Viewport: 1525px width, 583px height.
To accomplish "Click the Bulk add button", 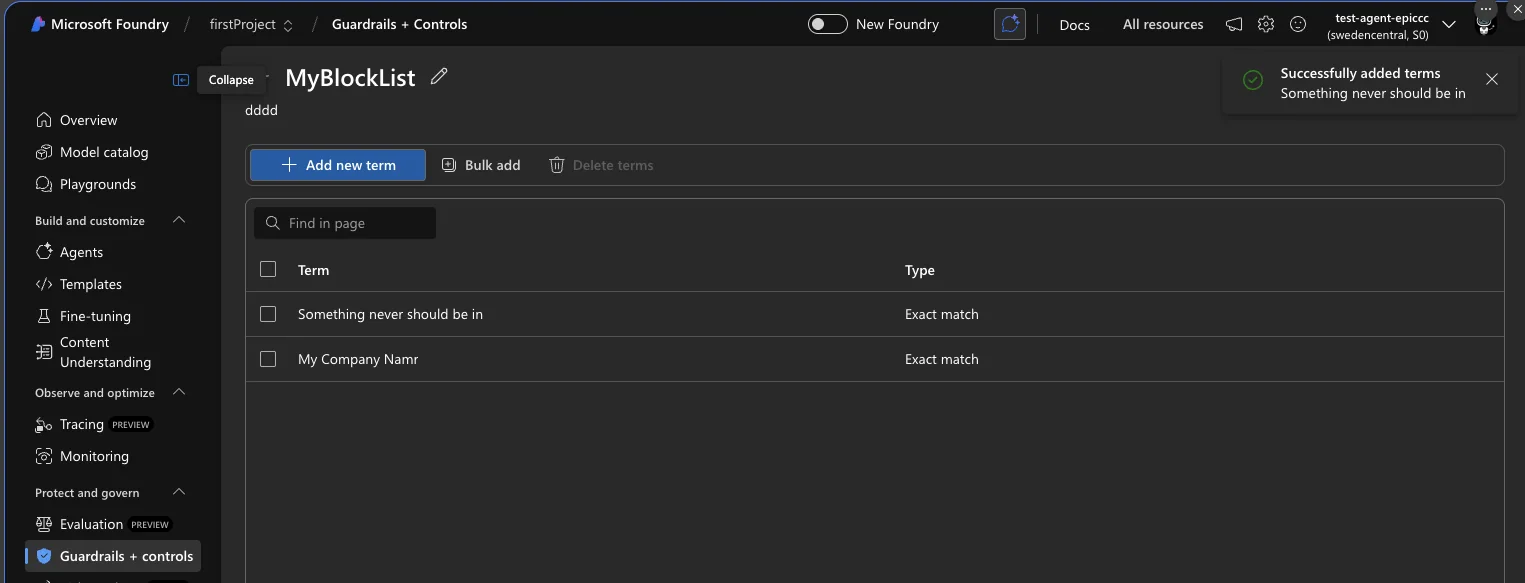I will [481, 165].
